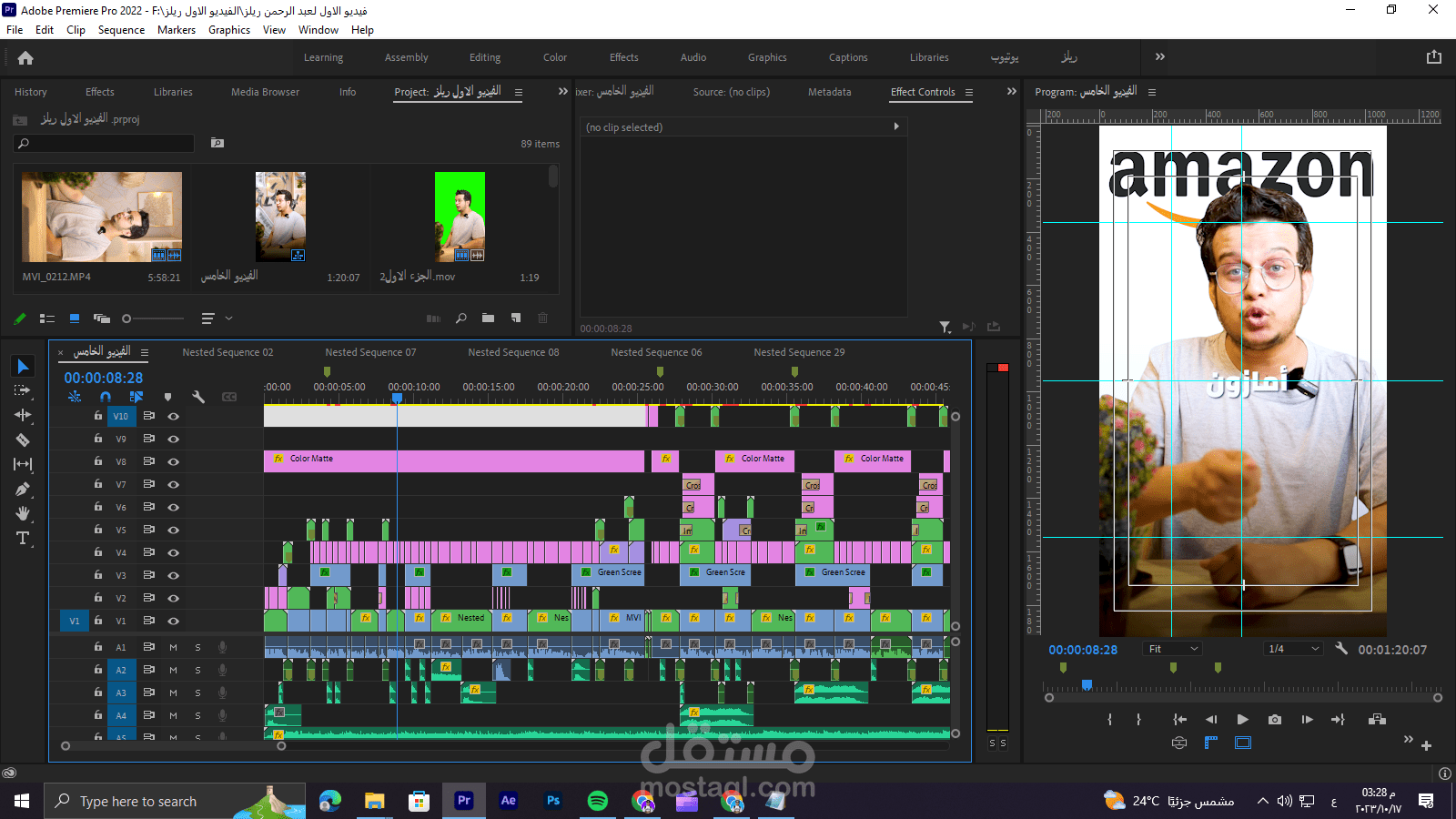Select the Pen tool

click(23, 489)
